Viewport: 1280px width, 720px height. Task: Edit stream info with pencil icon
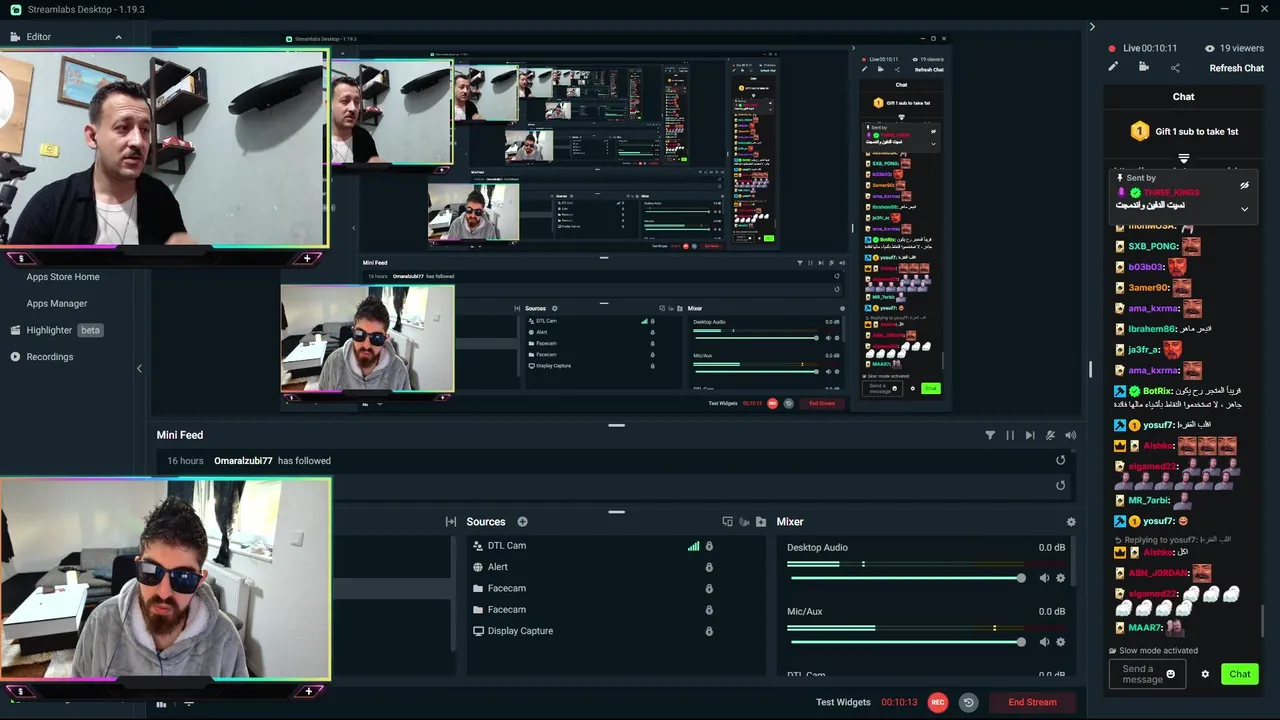tap(1113, 67)
